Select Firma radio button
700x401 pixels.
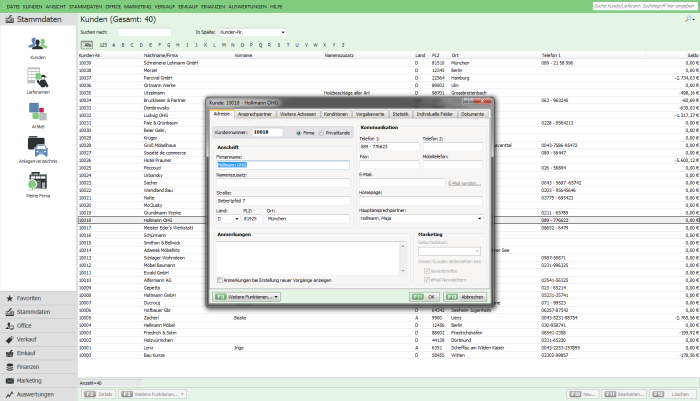299,133
